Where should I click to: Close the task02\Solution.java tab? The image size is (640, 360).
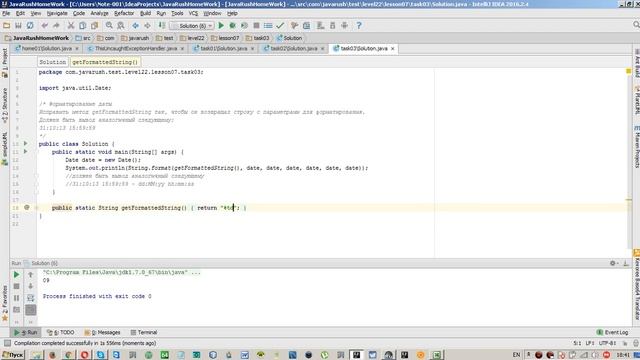click(322, 49)
